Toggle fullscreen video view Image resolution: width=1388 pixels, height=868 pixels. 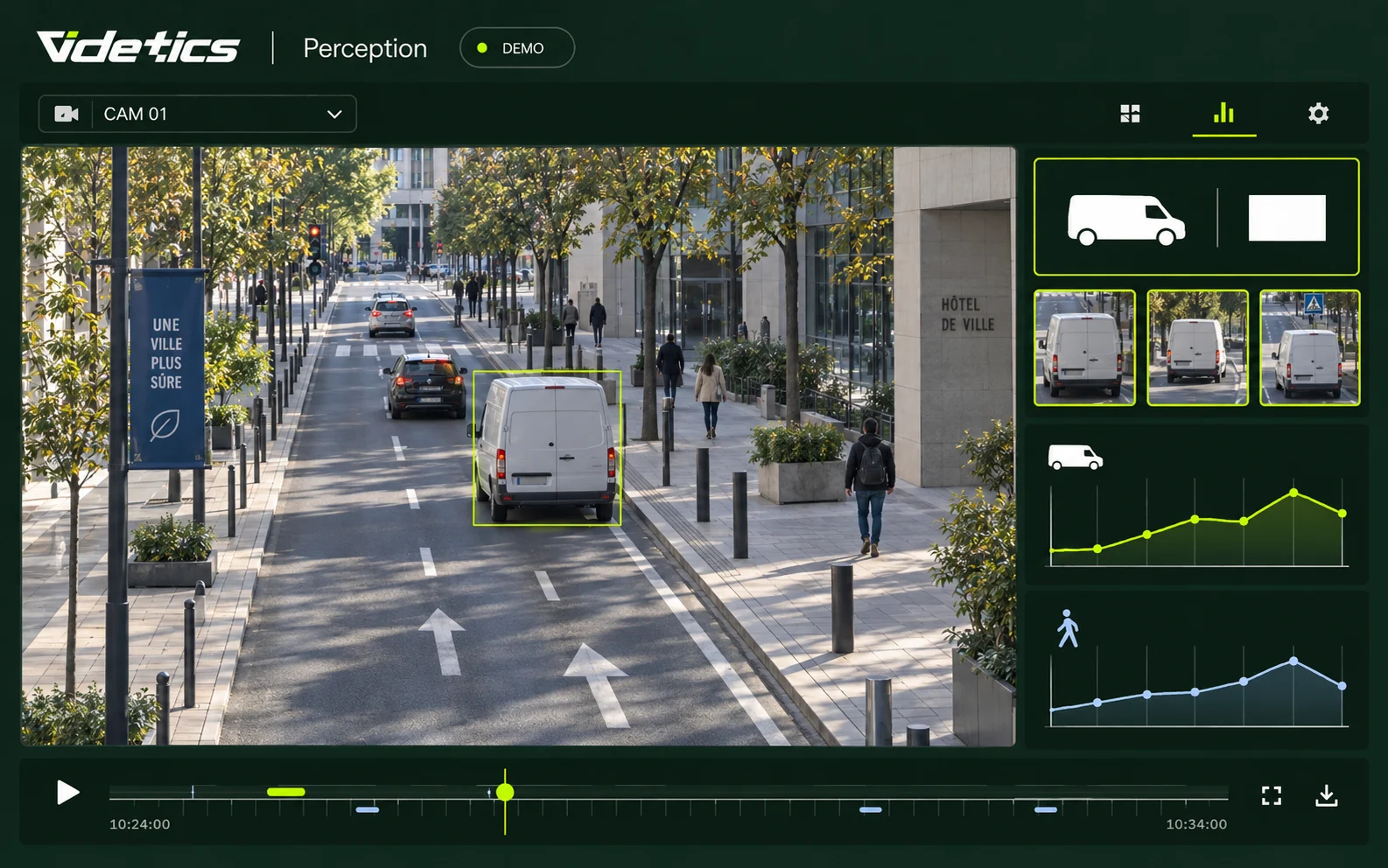pos(1272,795)
